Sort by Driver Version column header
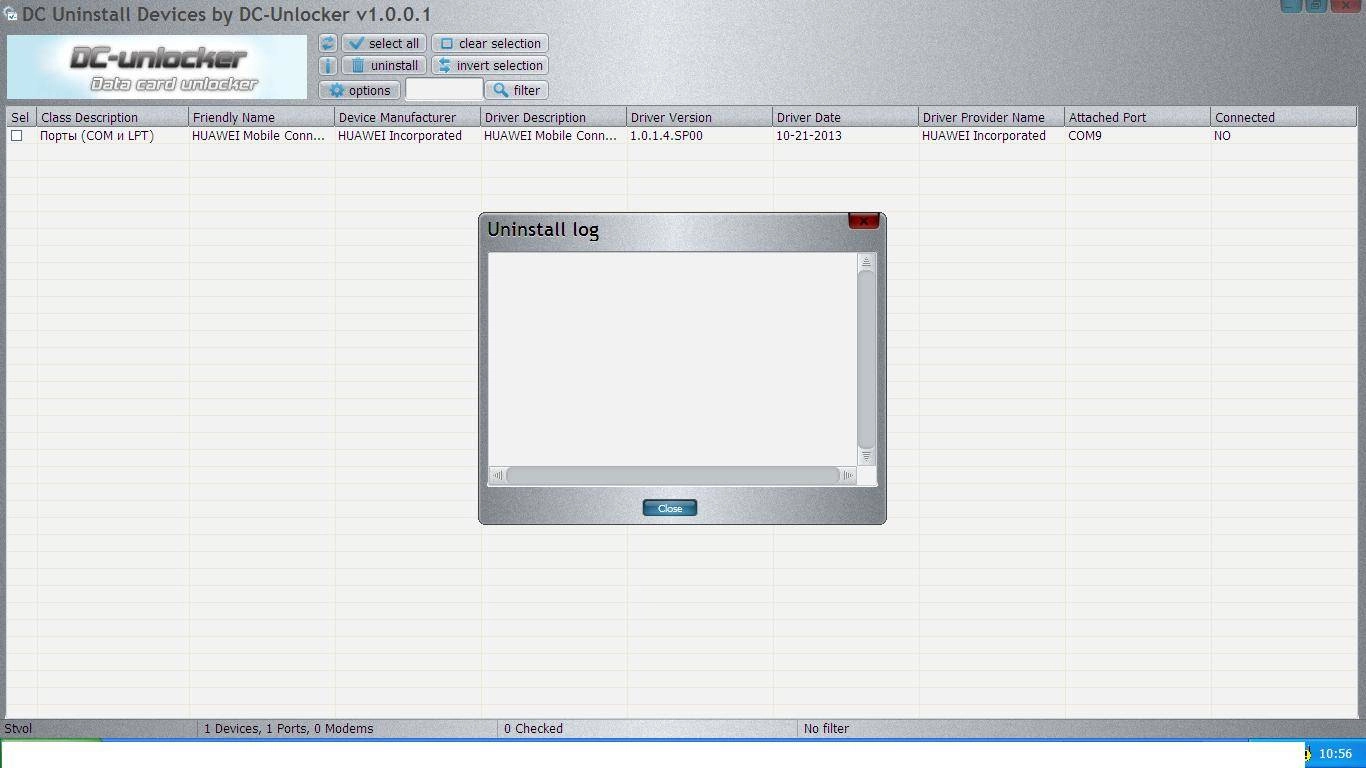The image size is (1366, 768). [x=700, y=117]
